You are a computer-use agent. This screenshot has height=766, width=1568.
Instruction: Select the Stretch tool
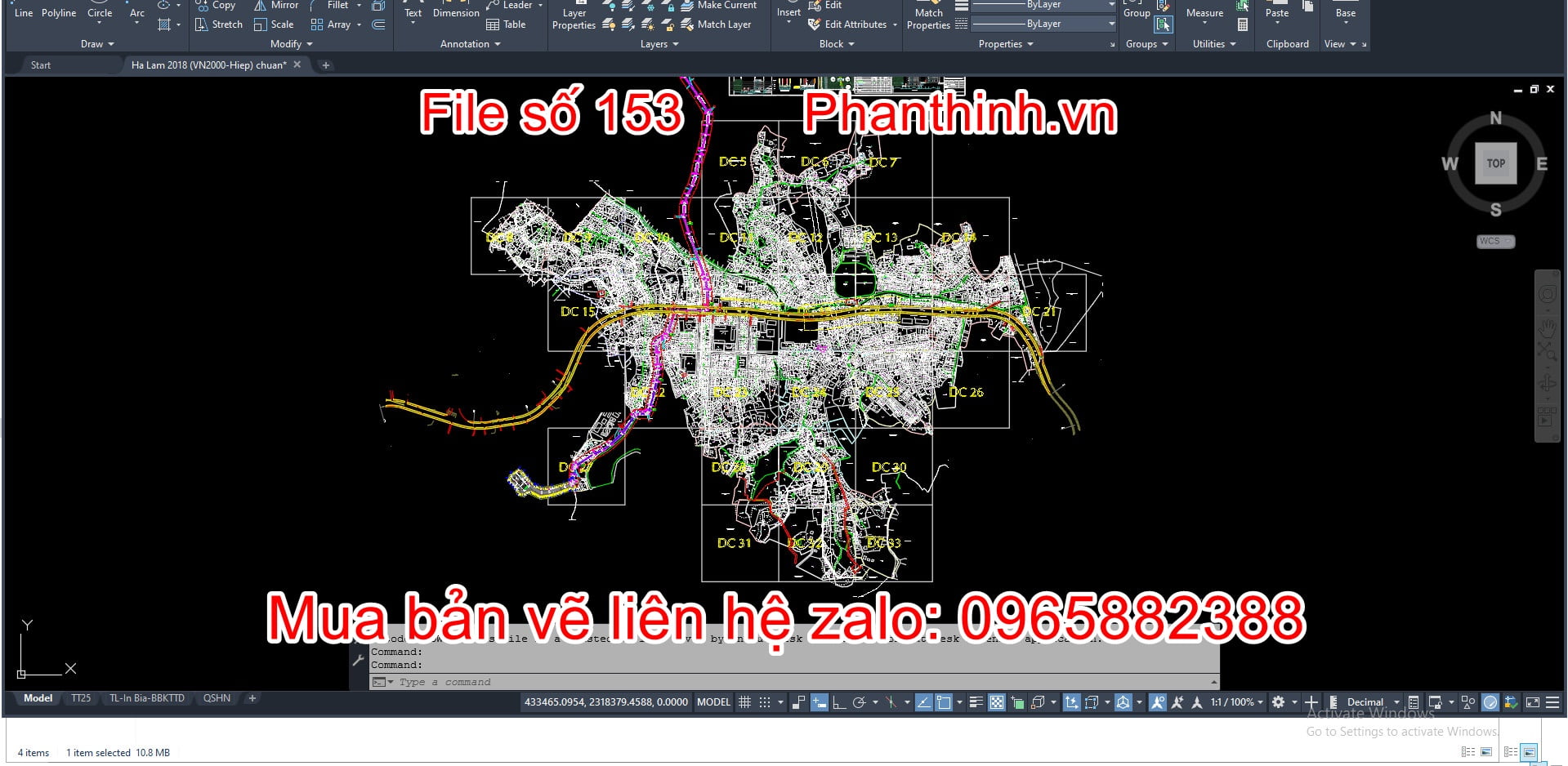click(x=219, y=24)
